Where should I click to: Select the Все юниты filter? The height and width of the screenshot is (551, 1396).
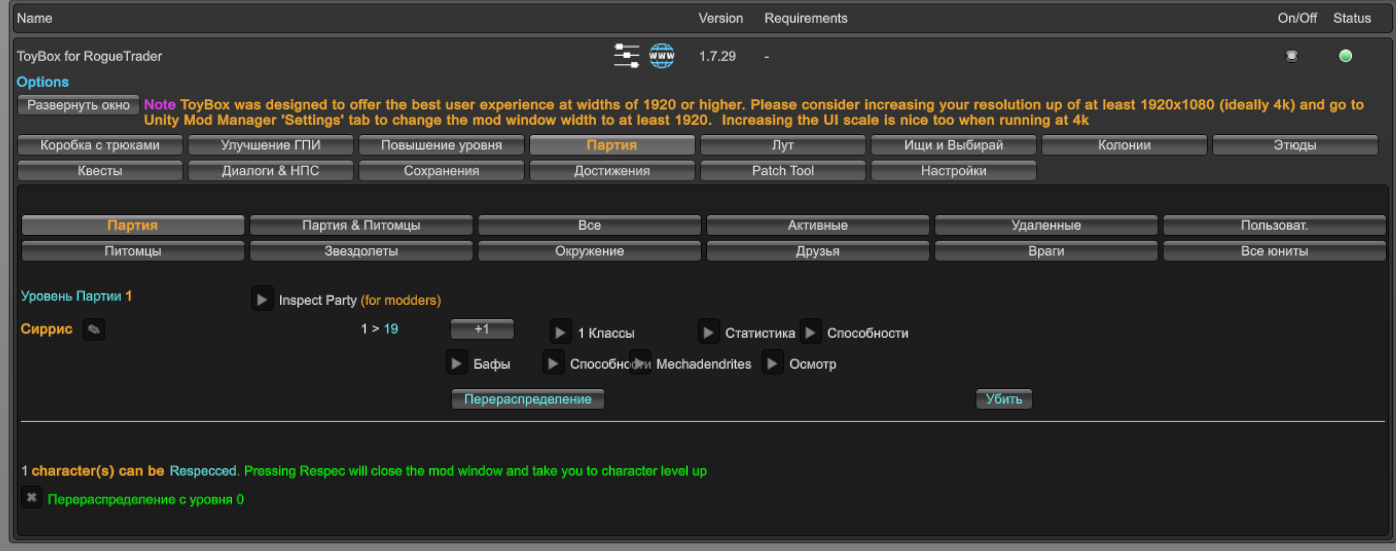[x=1274, y=251]
